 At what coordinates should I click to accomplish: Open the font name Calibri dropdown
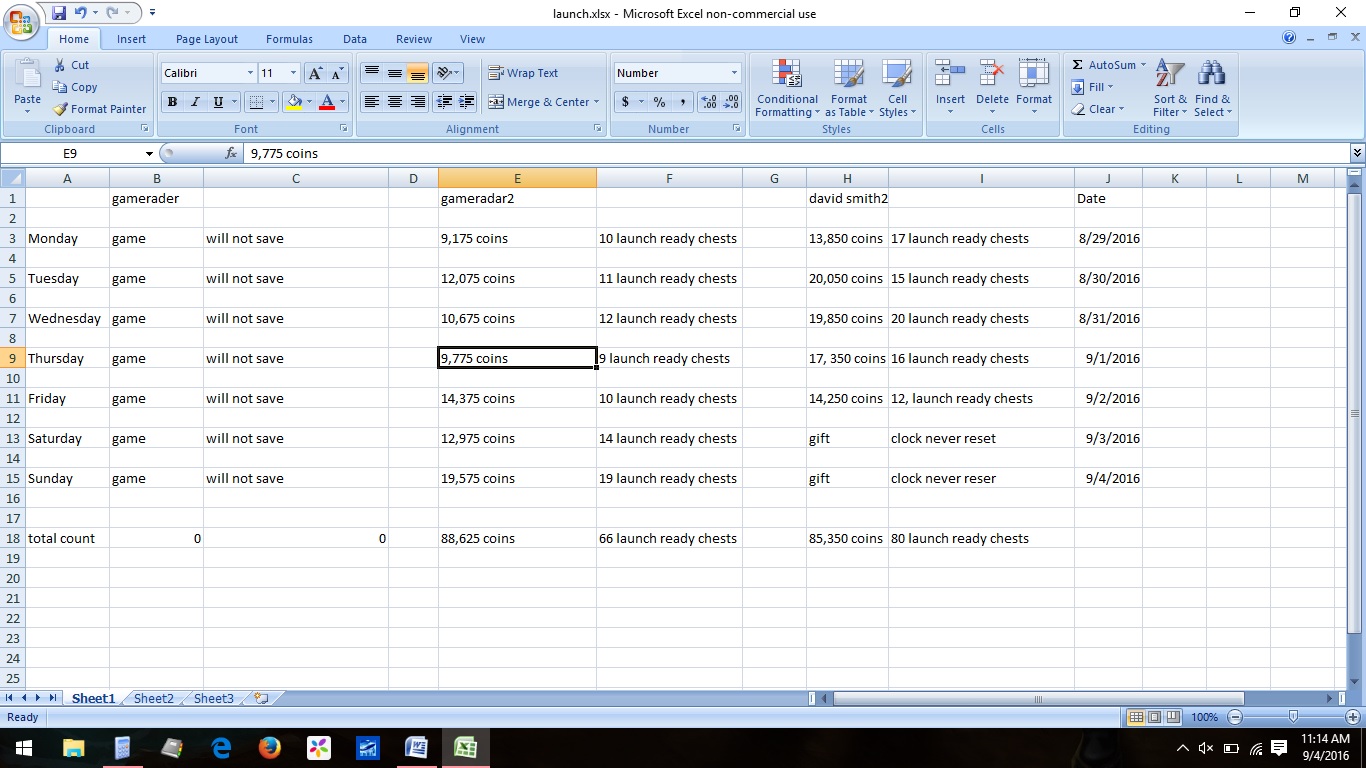250,73
